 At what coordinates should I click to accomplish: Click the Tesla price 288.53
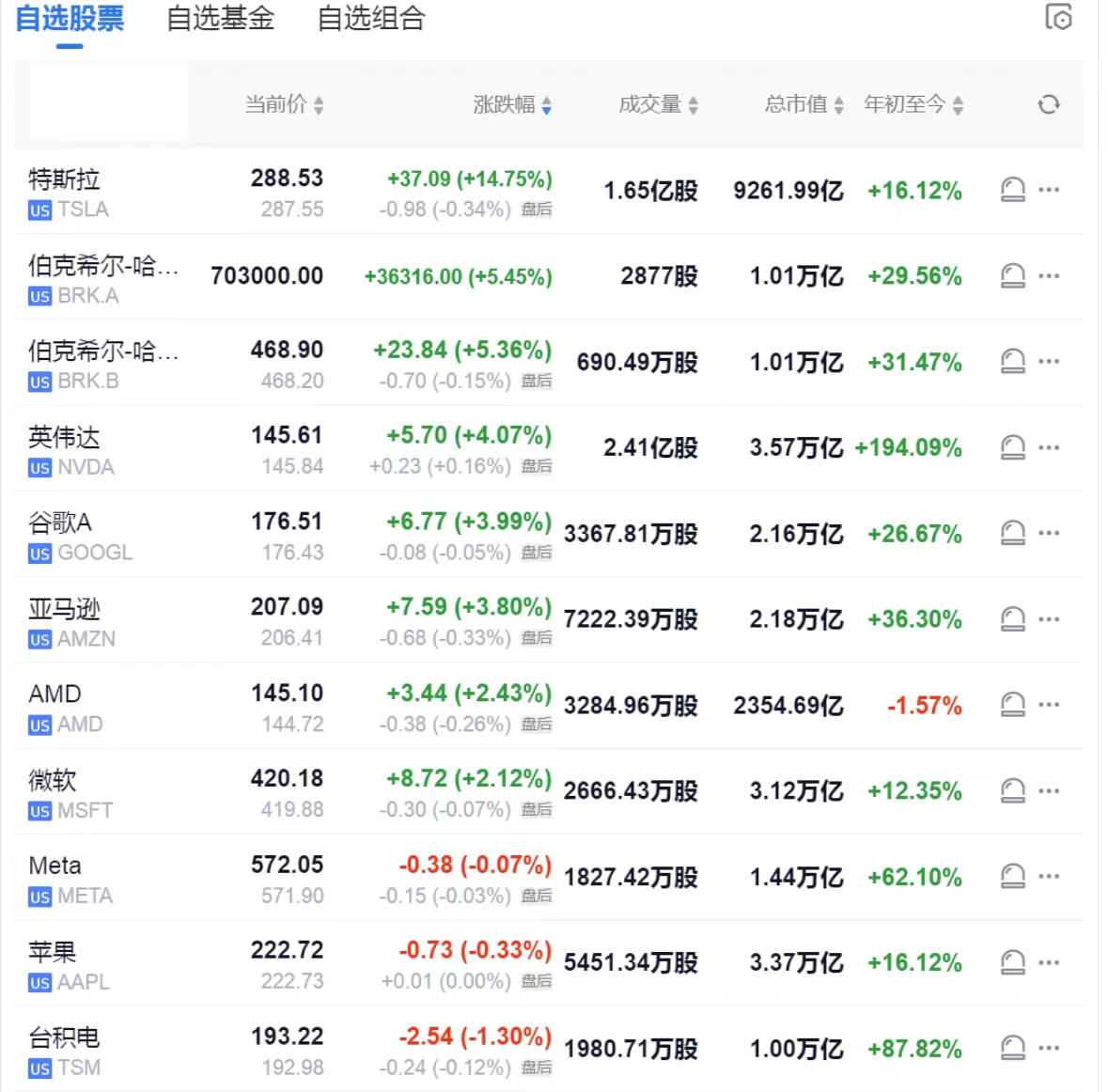click(x=287, y=178)
